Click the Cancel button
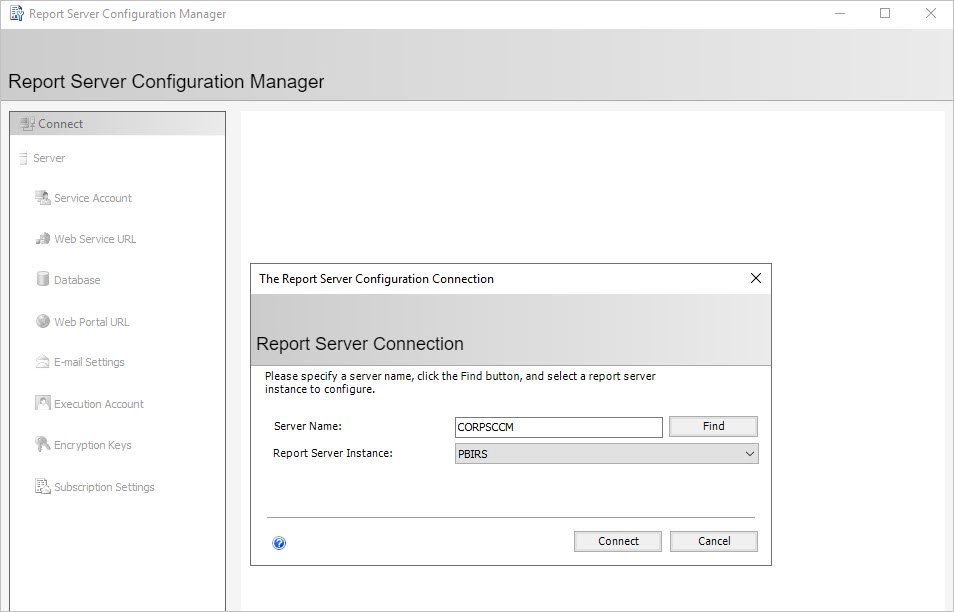Screen dimensions: 954x612 click(714, 541)
